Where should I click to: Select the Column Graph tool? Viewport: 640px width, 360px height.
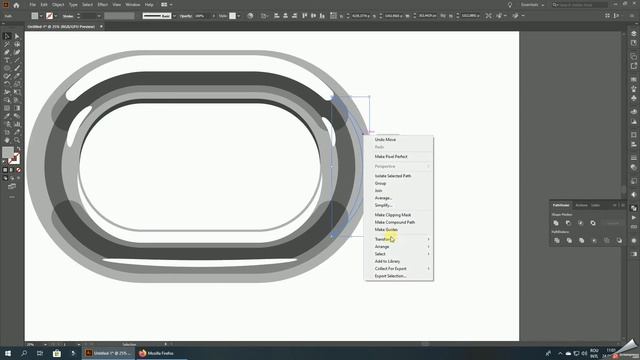[17, 124]
